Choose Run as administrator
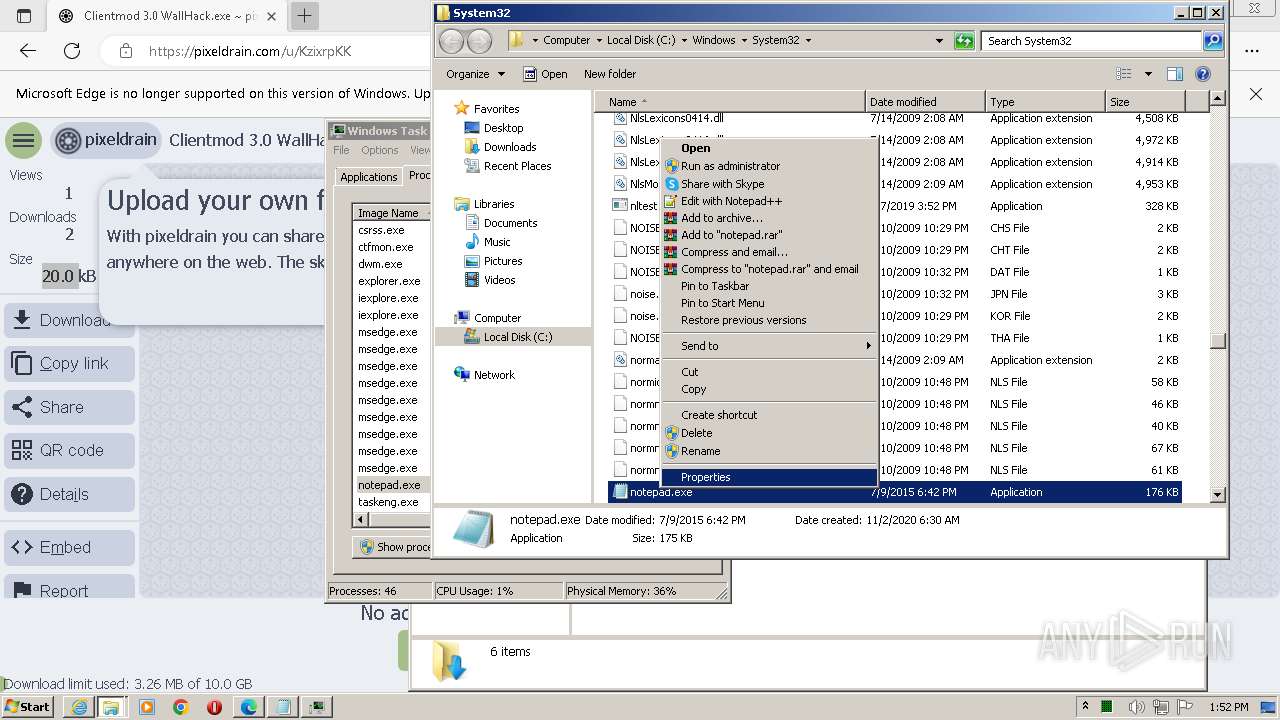Screen dimensions: 1280x720 pos(730,166)
